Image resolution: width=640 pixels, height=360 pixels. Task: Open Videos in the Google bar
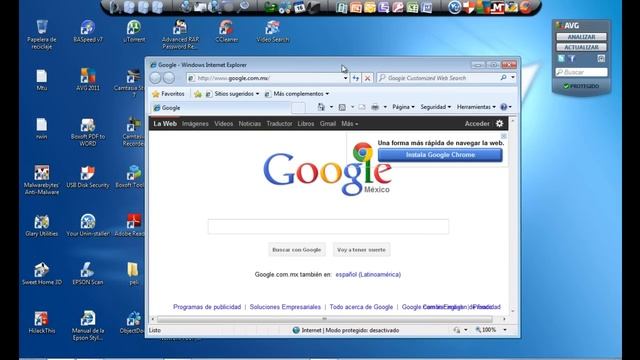[x=223, y=123]
